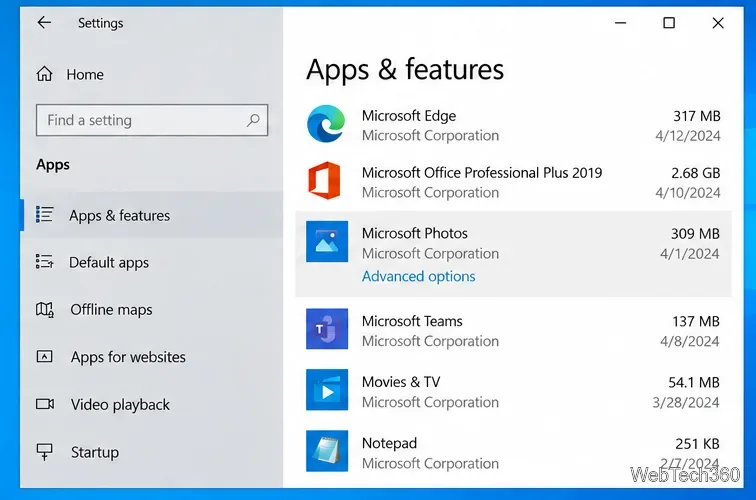Click Microsoft Corporation under Microsoft Office
Viewport: 756px width, 500px height.
(x=431, y=192)
